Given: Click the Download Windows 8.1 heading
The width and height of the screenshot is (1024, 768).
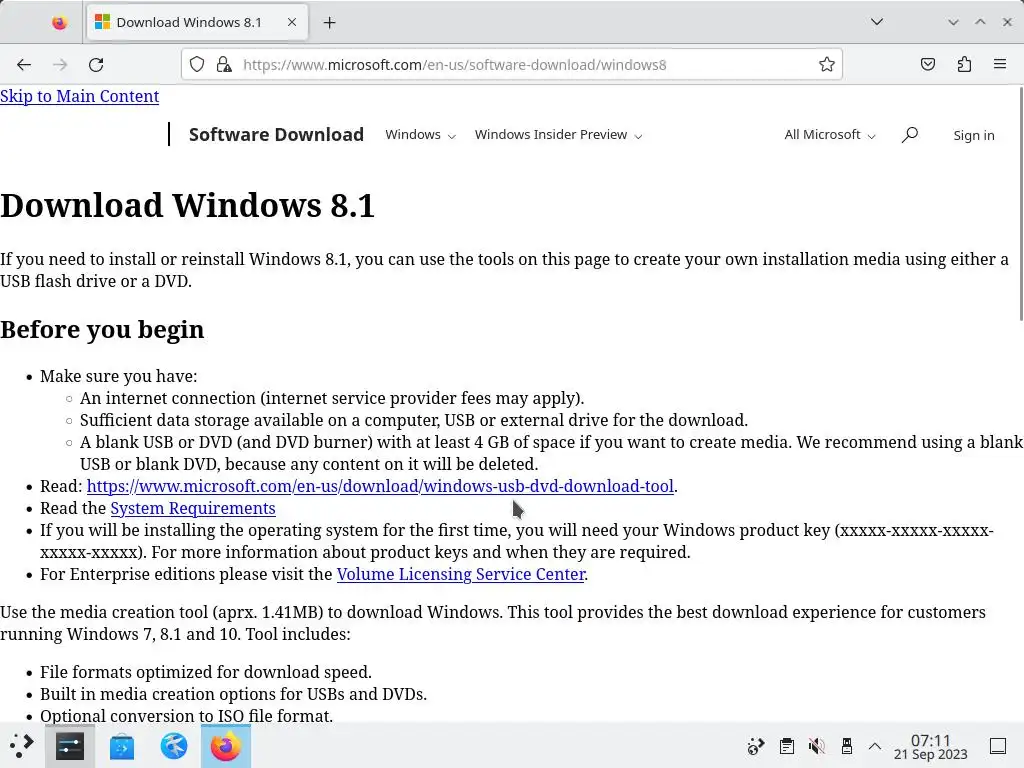Looking at the screenshot, I should coord(187,205).
